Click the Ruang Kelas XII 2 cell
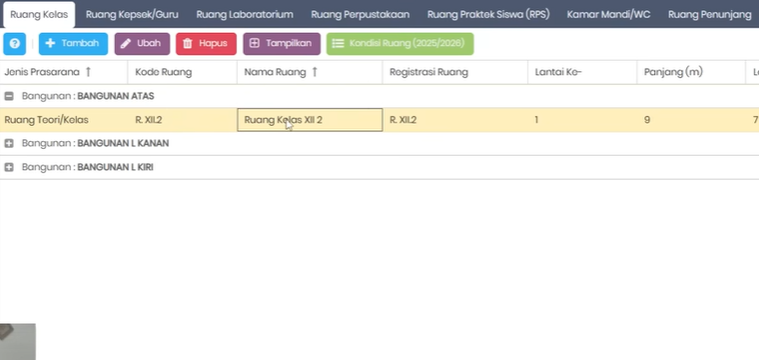The width and height of the screenshot is (759, 360). pos(310,120)
